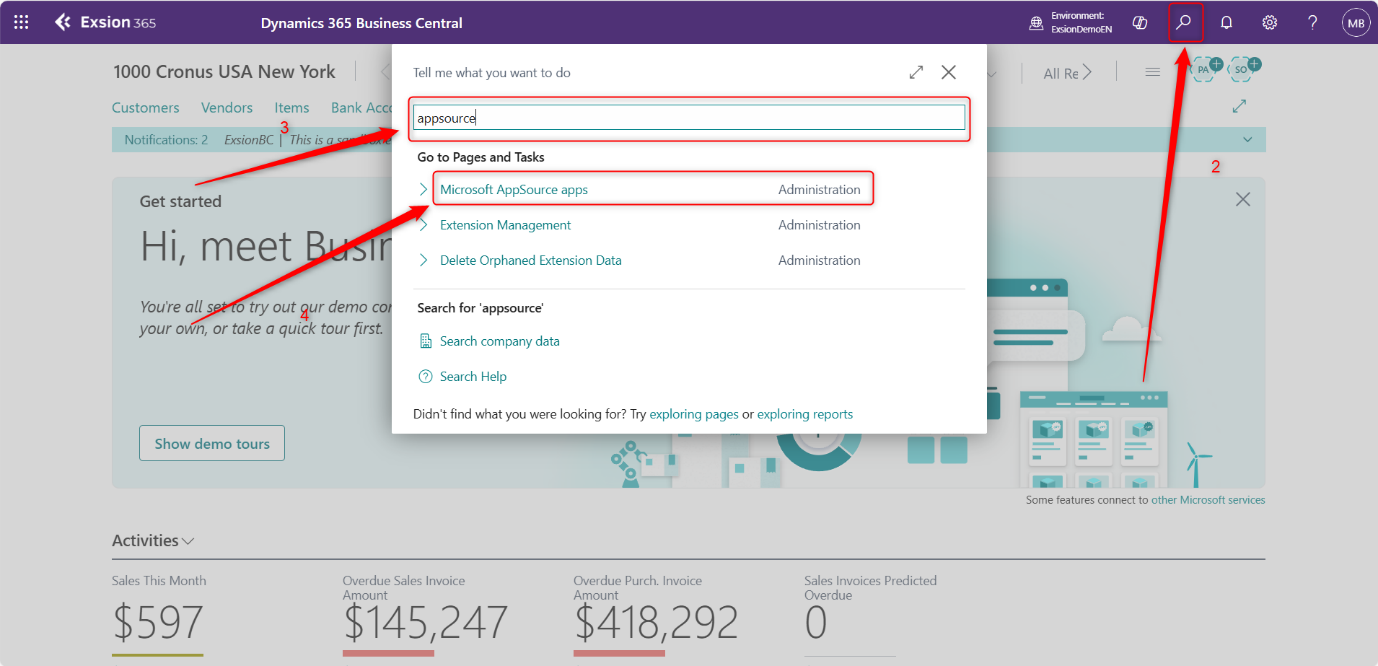Follow the exploring reports link

point(805,414)
